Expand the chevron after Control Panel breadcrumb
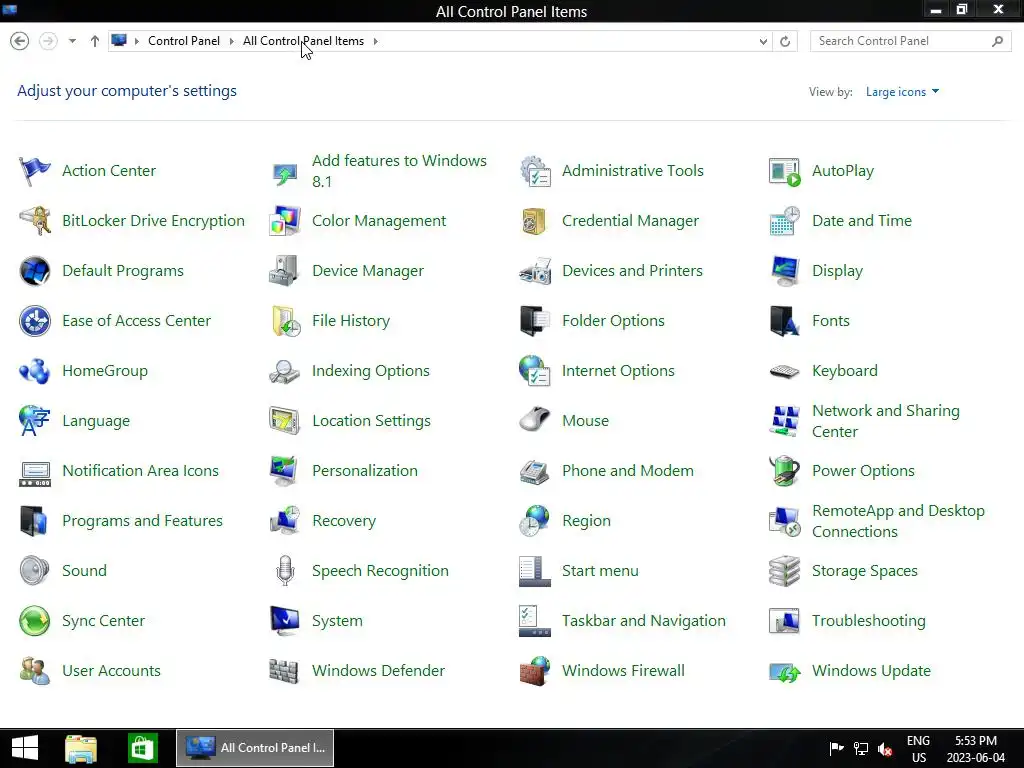The height and width of the screenshot is (768, 1024). [x=231, y=41]
